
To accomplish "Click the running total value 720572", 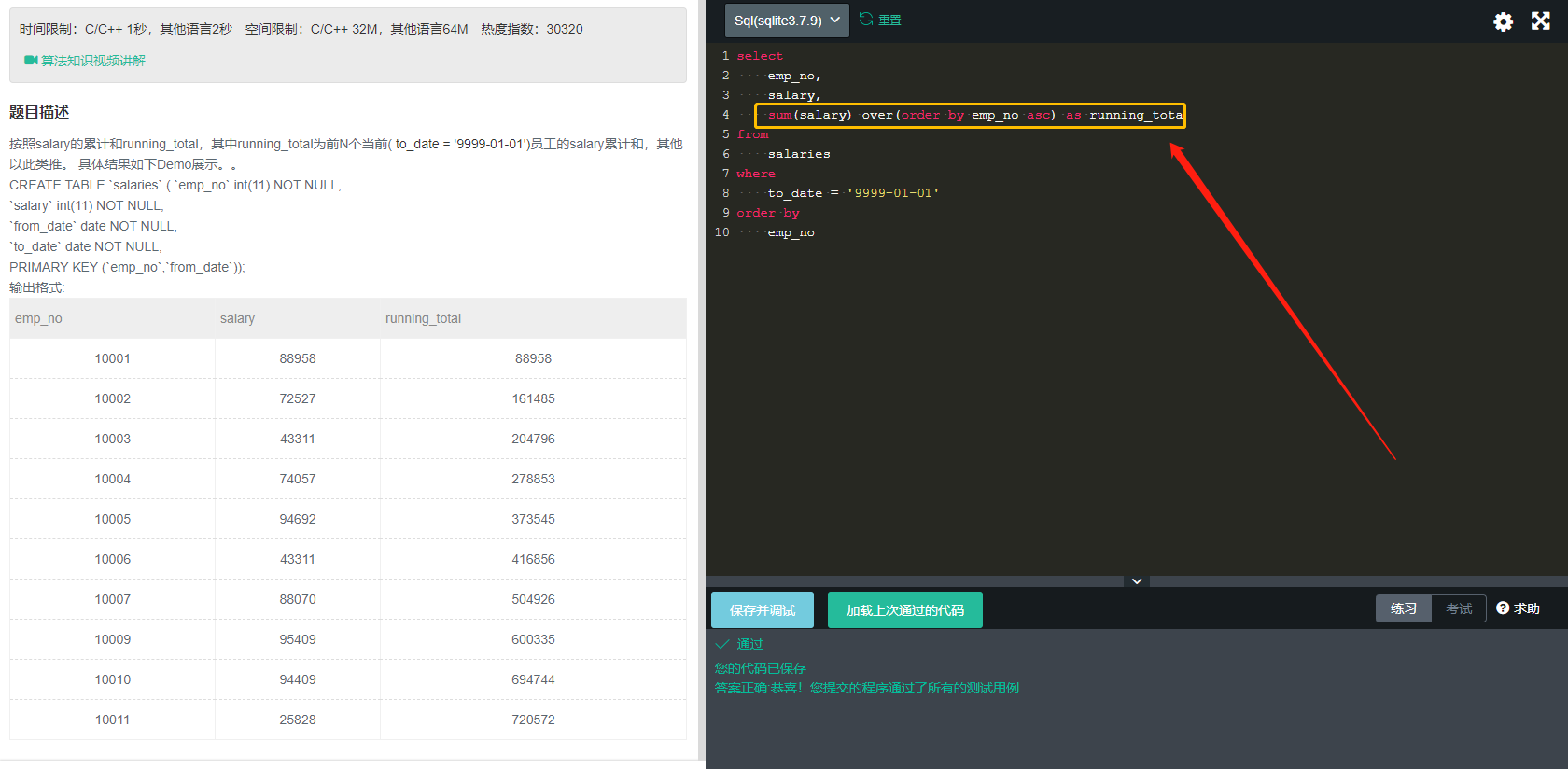I will (533, 720).
